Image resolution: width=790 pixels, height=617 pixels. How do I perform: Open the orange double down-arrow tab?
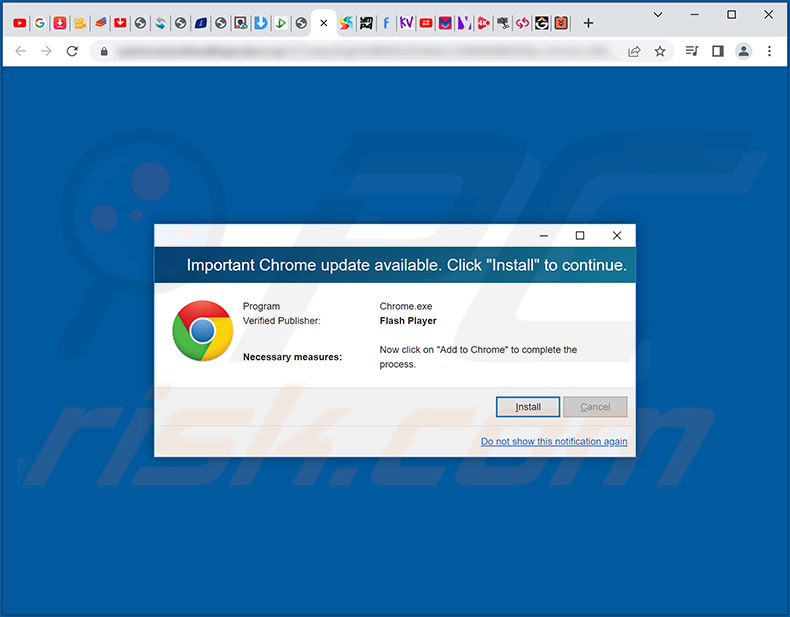561,23
